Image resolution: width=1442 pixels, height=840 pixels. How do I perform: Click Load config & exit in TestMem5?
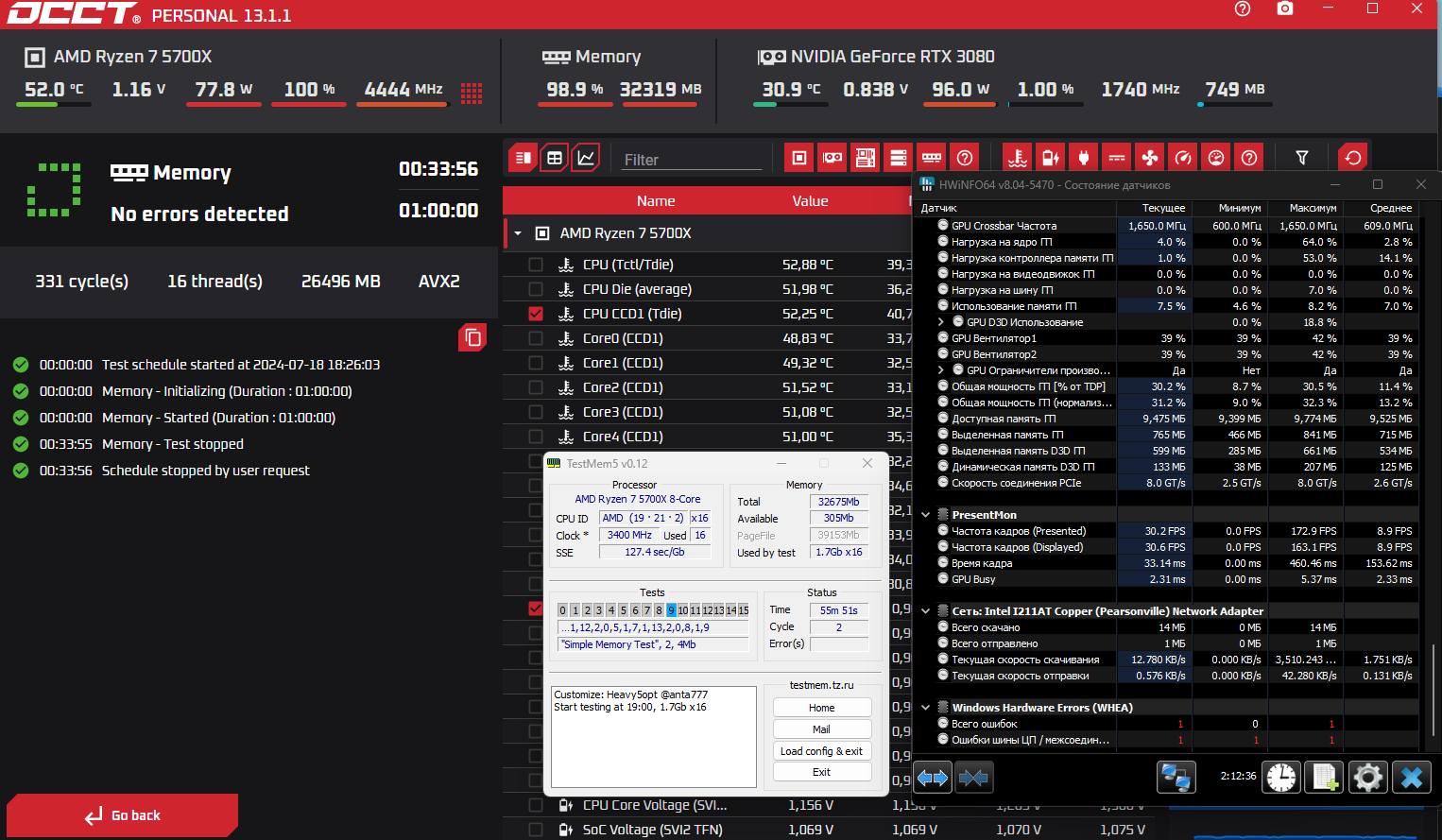click(x=822, y=751)
